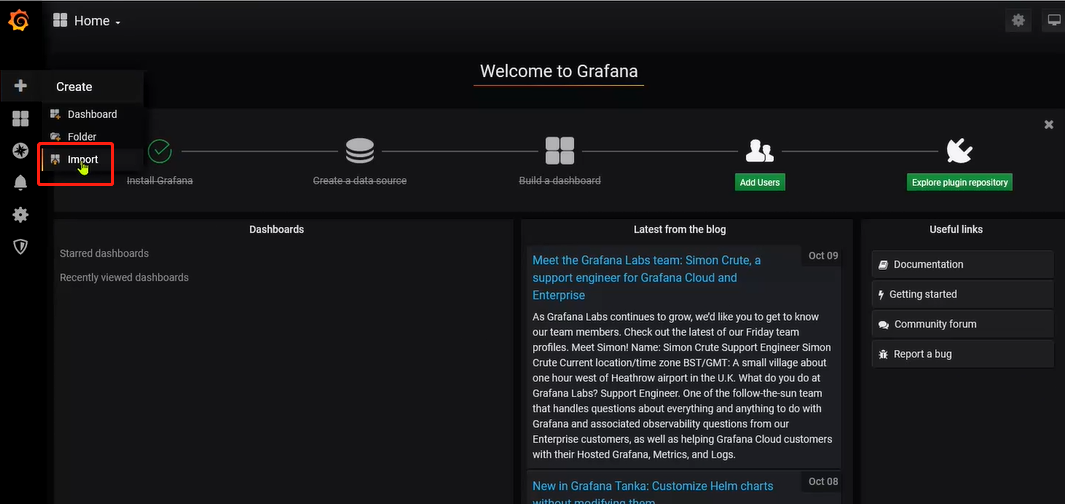Open the Simon Crute blog post link
This screenshot has height=504, width=1065.
click(647, 278)
